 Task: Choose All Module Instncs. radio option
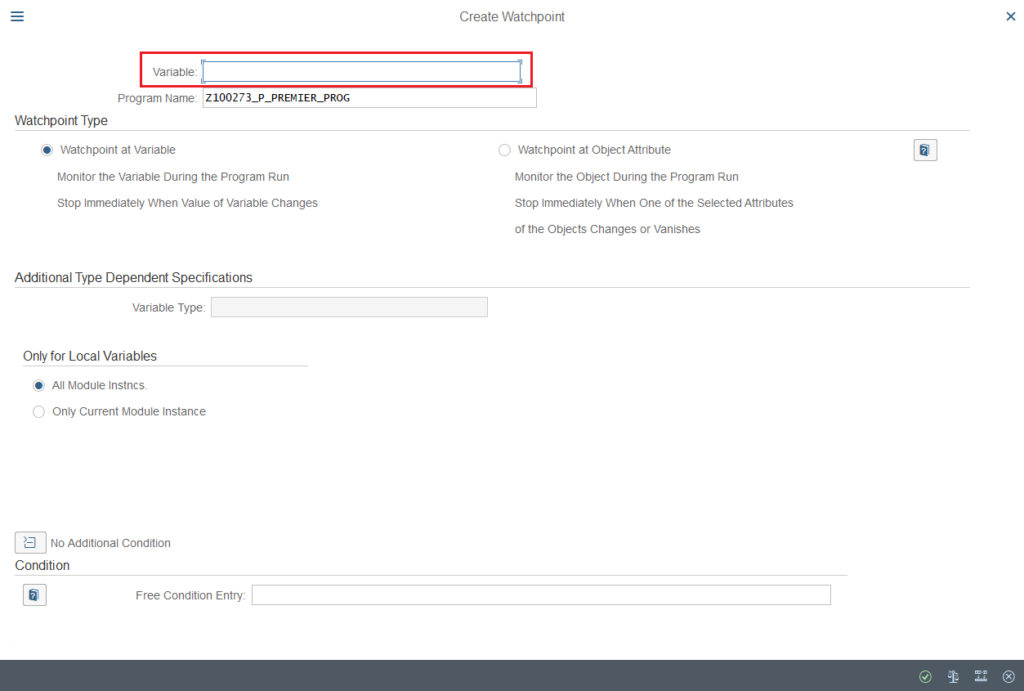[39, 385]
